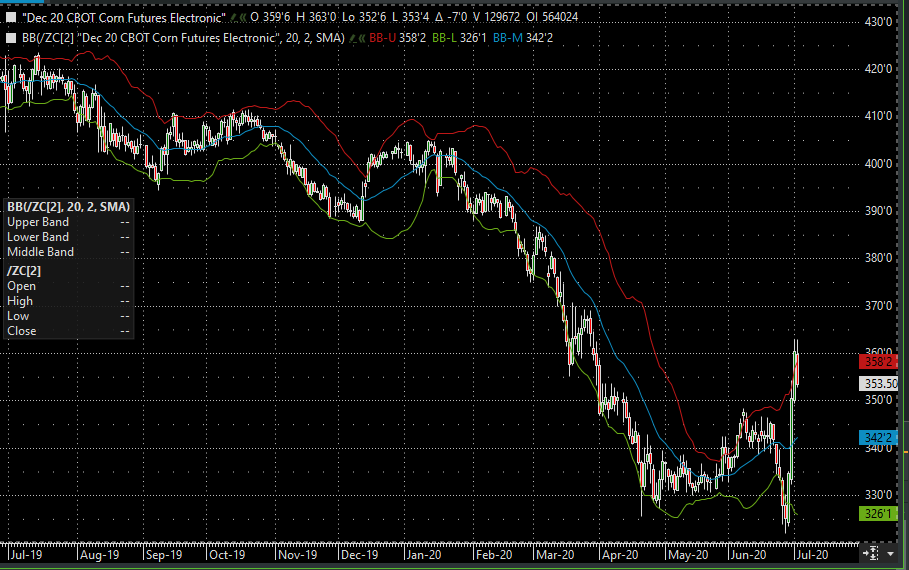Click the red 358'2 upper band price bubble

(x=878, y=362)
